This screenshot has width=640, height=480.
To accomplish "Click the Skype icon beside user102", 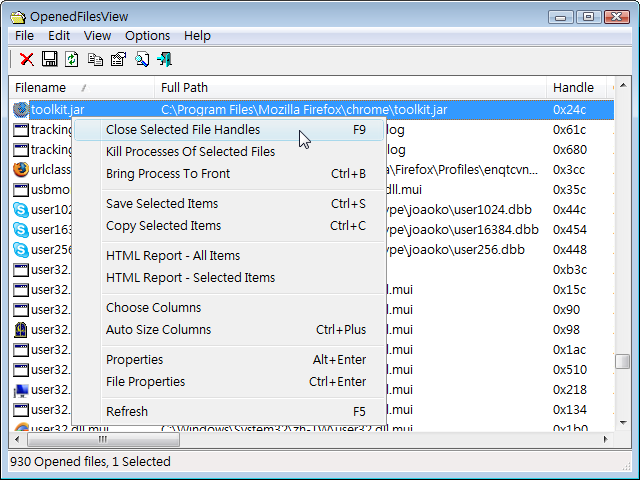I will [x=21, y=209].
